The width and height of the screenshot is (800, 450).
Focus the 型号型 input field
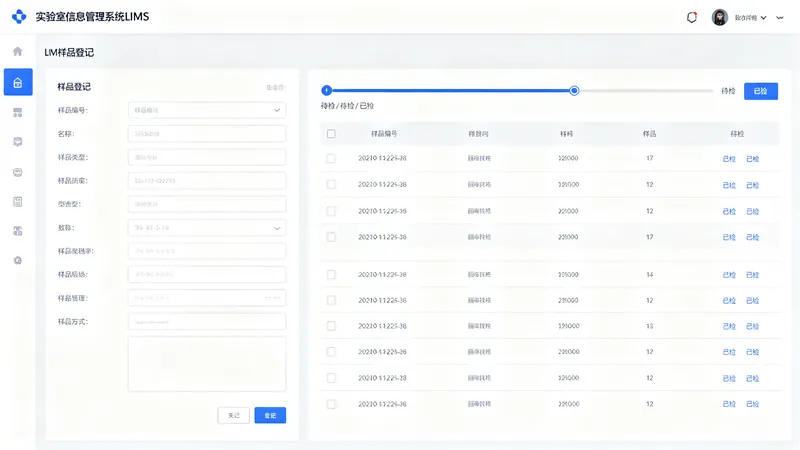[x=207, y=204]
